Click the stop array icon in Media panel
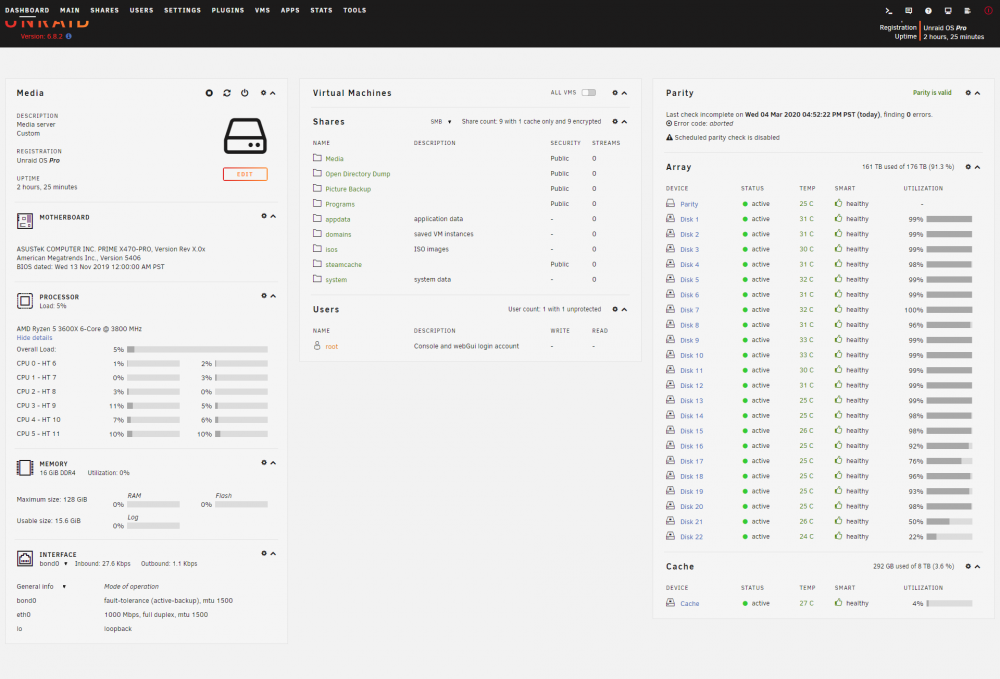 pos(209,93)
